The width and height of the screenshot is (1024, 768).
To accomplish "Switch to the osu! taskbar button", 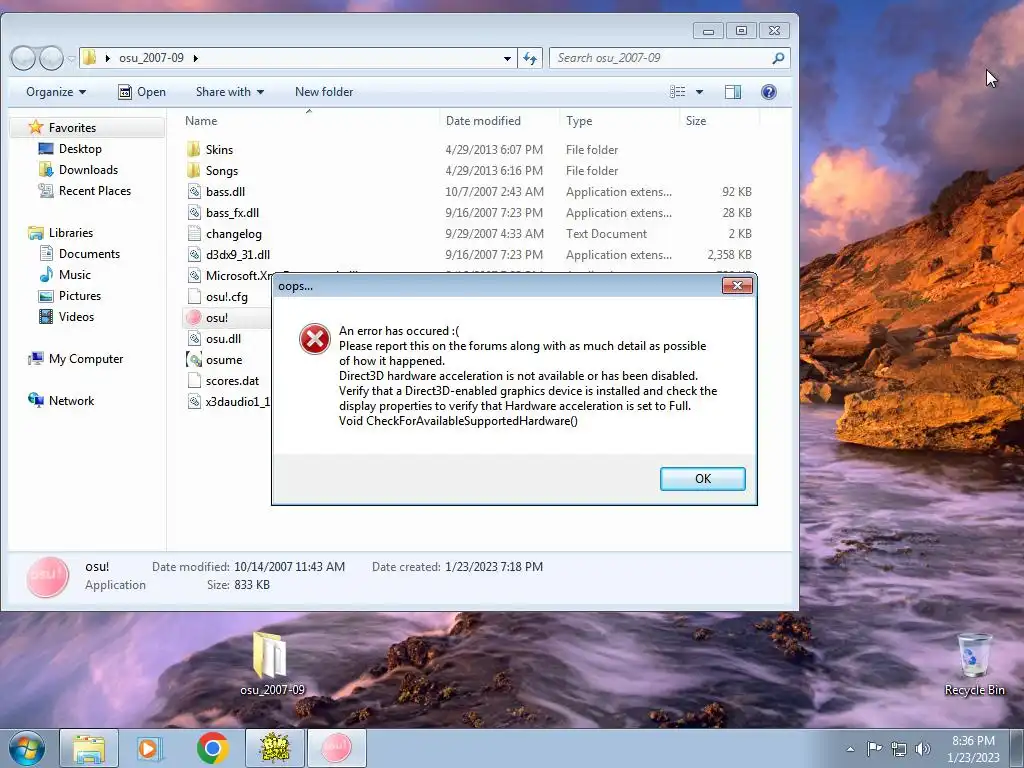I will pyautogui.click(x=336, y=748).
